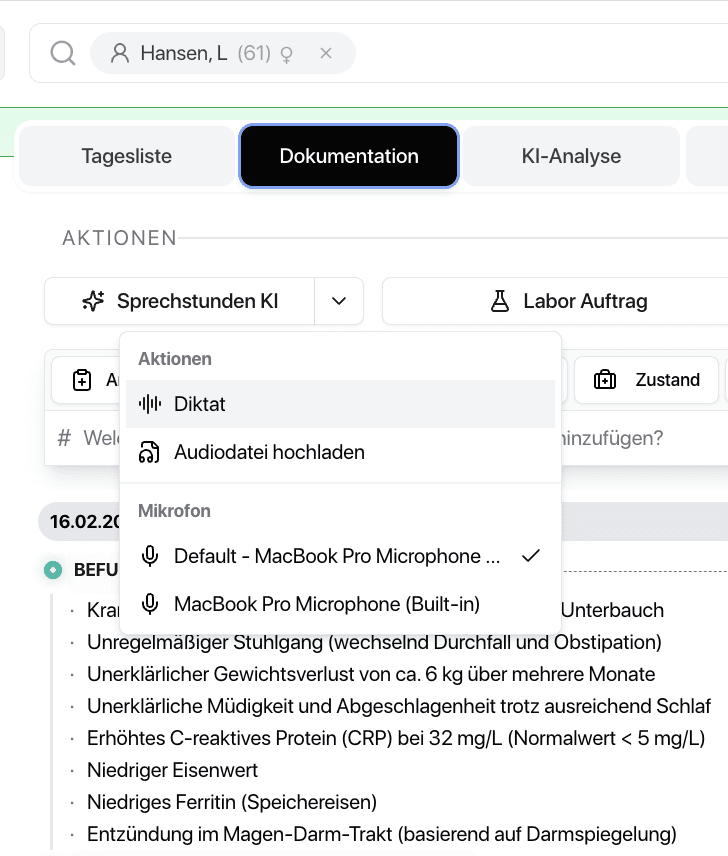Switch to the Tagesliste tab
Screen dimensions: 728x856
[x=125, y=156]
